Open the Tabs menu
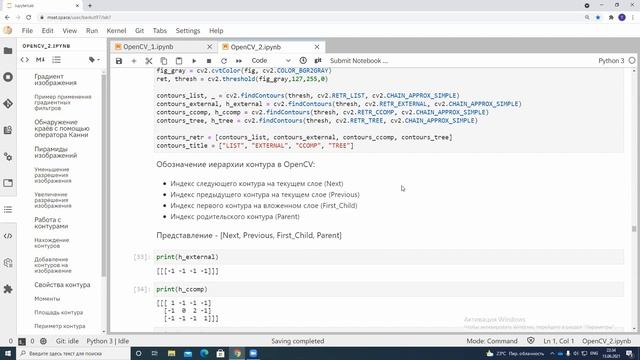The image size is (640, 360). [x=160, y=31]
